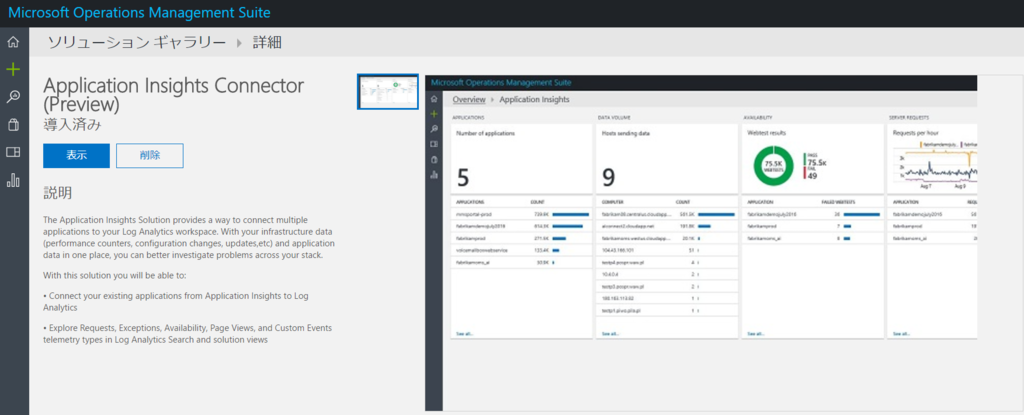Go to Home from the sidebar
Viewport: 1024px width, 415px height.
(13, 42)
